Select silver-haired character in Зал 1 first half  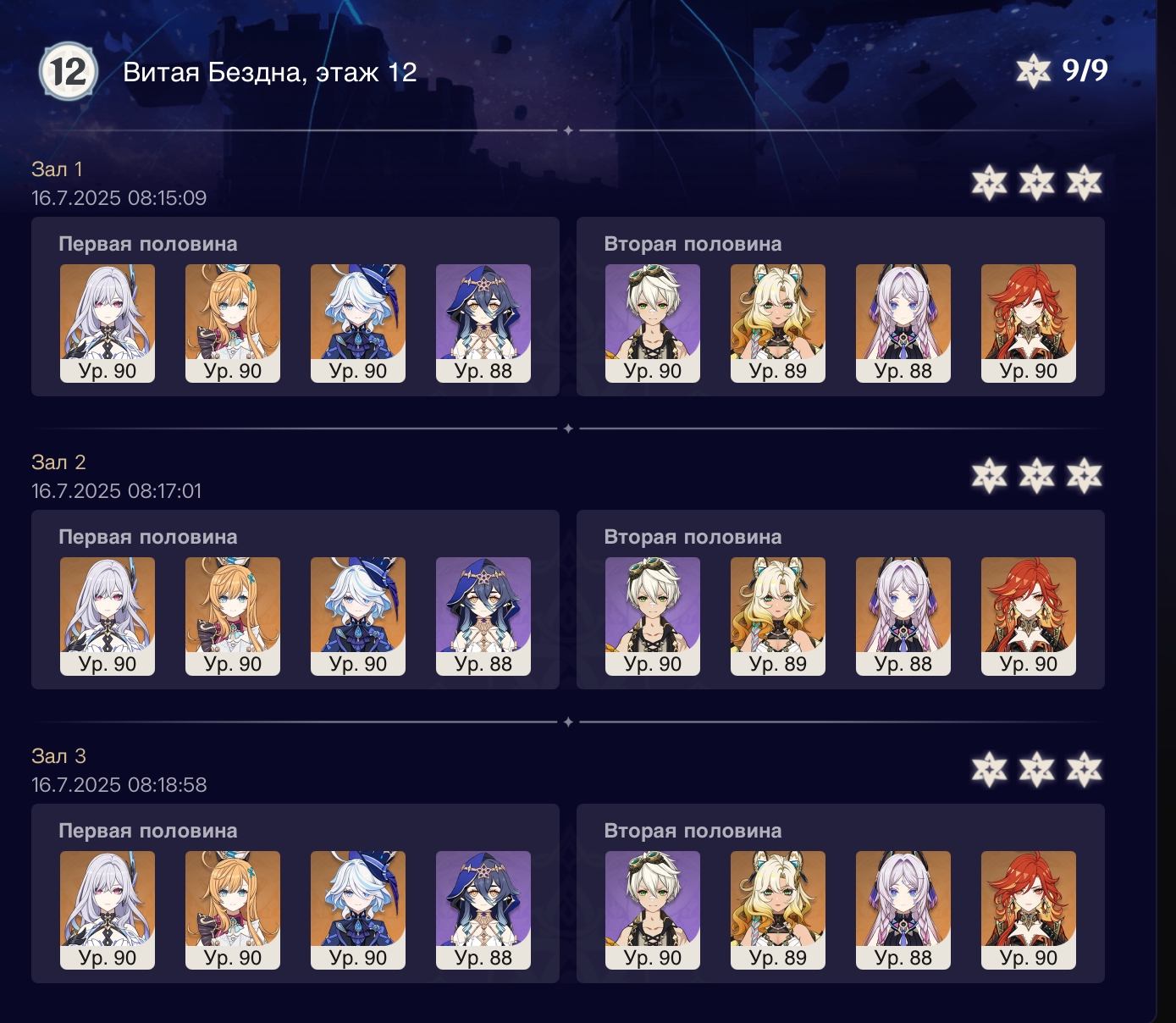coord(108,323)
